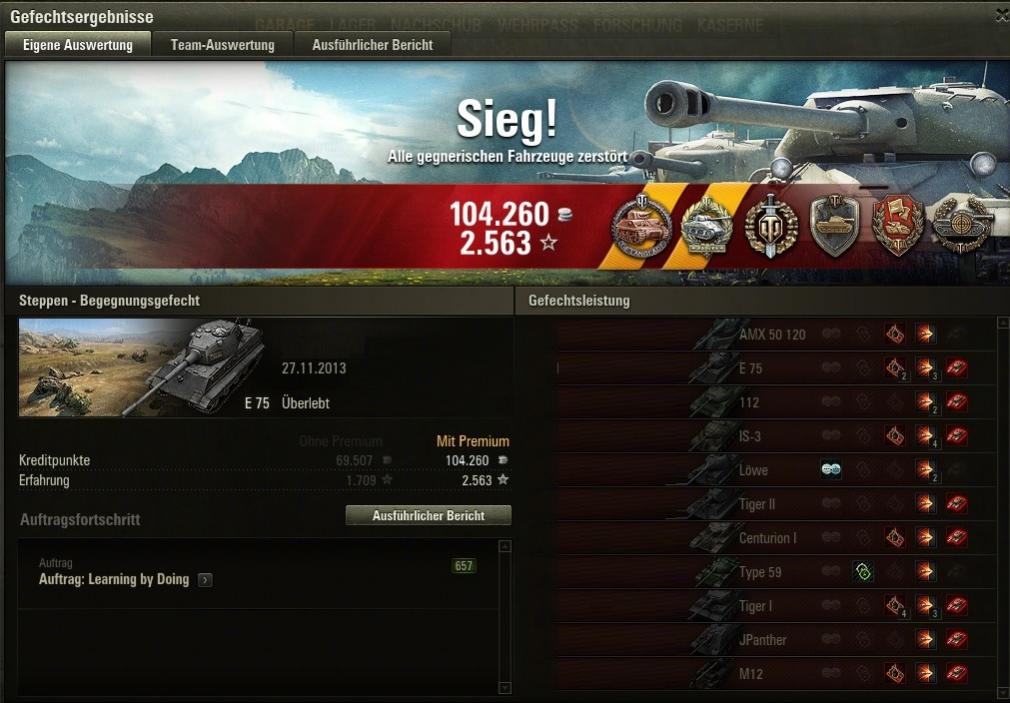Click the IS-3 critical hit icon
1010x703 pixels.
pos(895,436)
